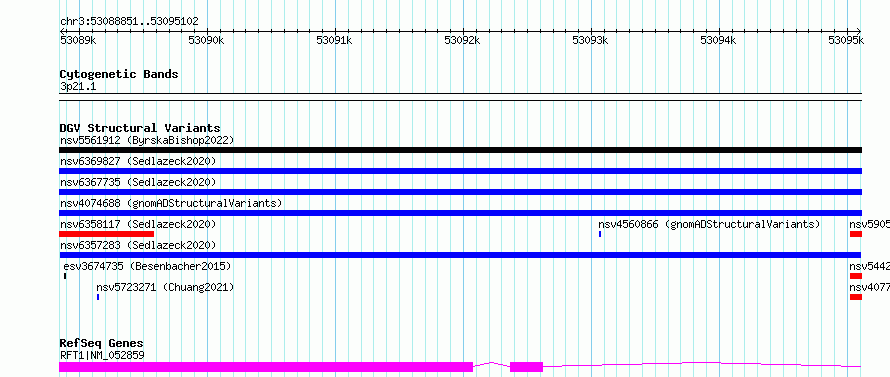Click the red bar under the nsv4077 label
The height and width of the screenshot is (377, 890).
click(x=856, y=297)
